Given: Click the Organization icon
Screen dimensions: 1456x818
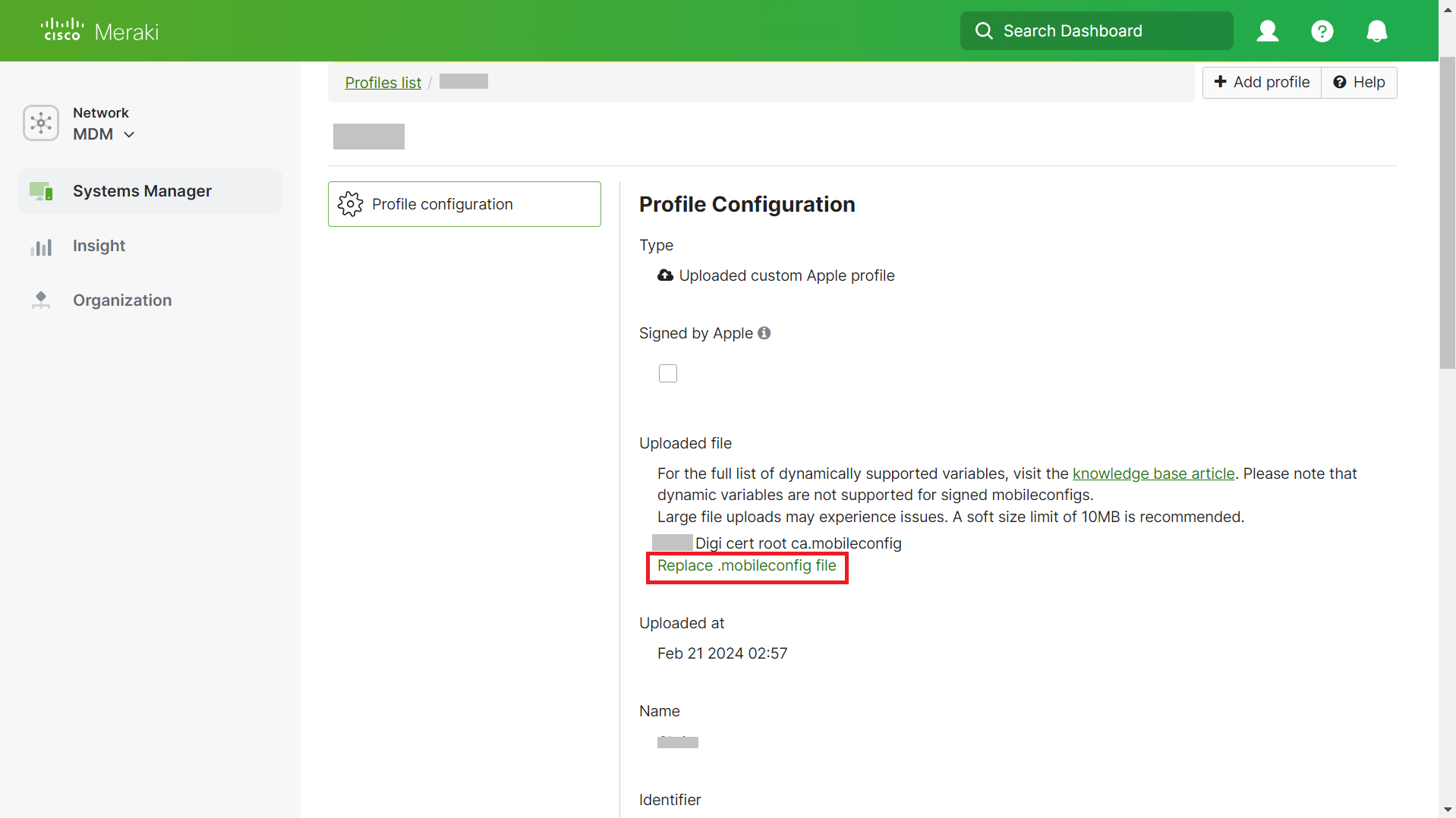Looking at the screenshot, I should click(x=41, y=300).
